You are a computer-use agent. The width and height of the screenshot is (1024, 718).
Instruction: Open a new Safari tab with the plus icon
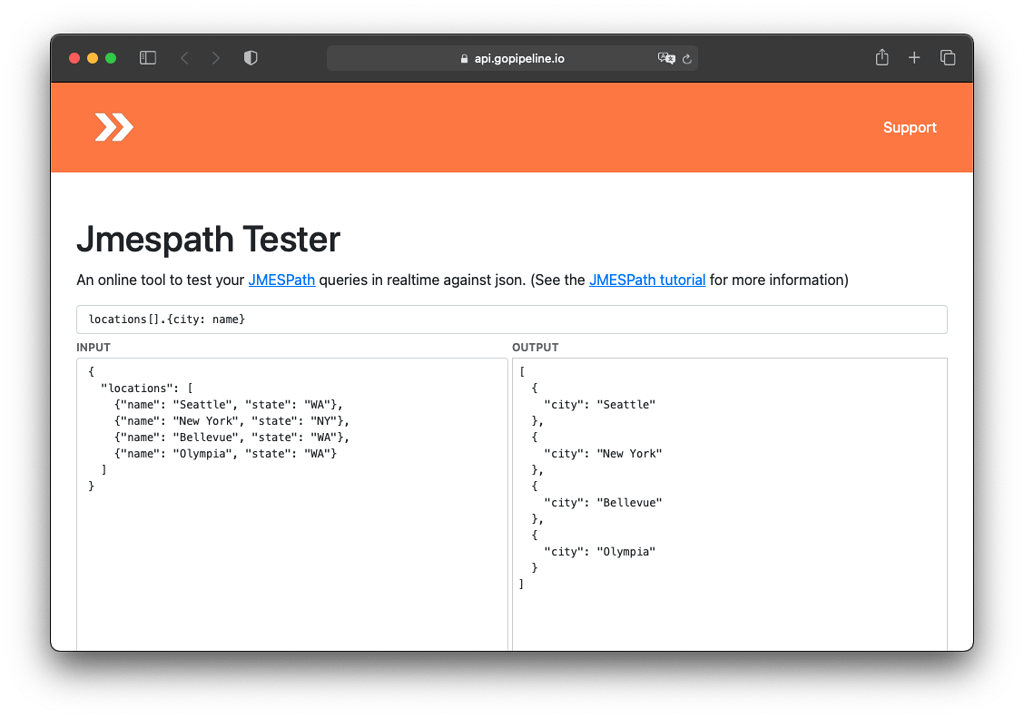tap(914, 57)
